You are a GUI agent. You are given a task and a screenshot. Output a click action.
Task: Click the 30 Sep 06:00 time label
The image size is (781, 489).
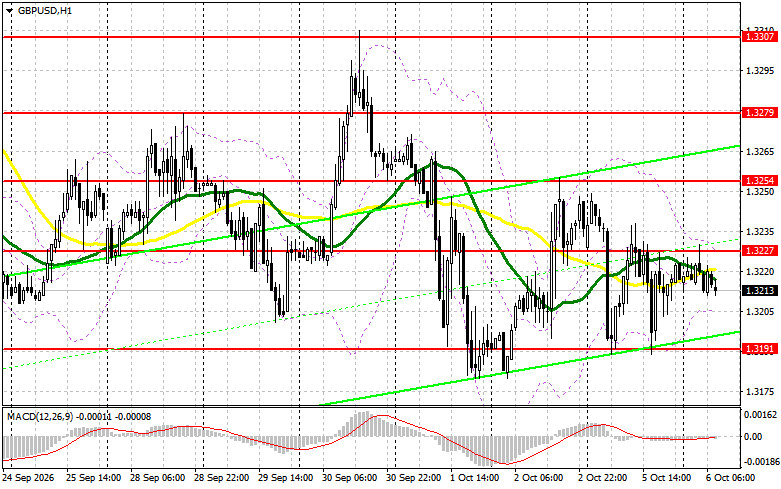350,478
